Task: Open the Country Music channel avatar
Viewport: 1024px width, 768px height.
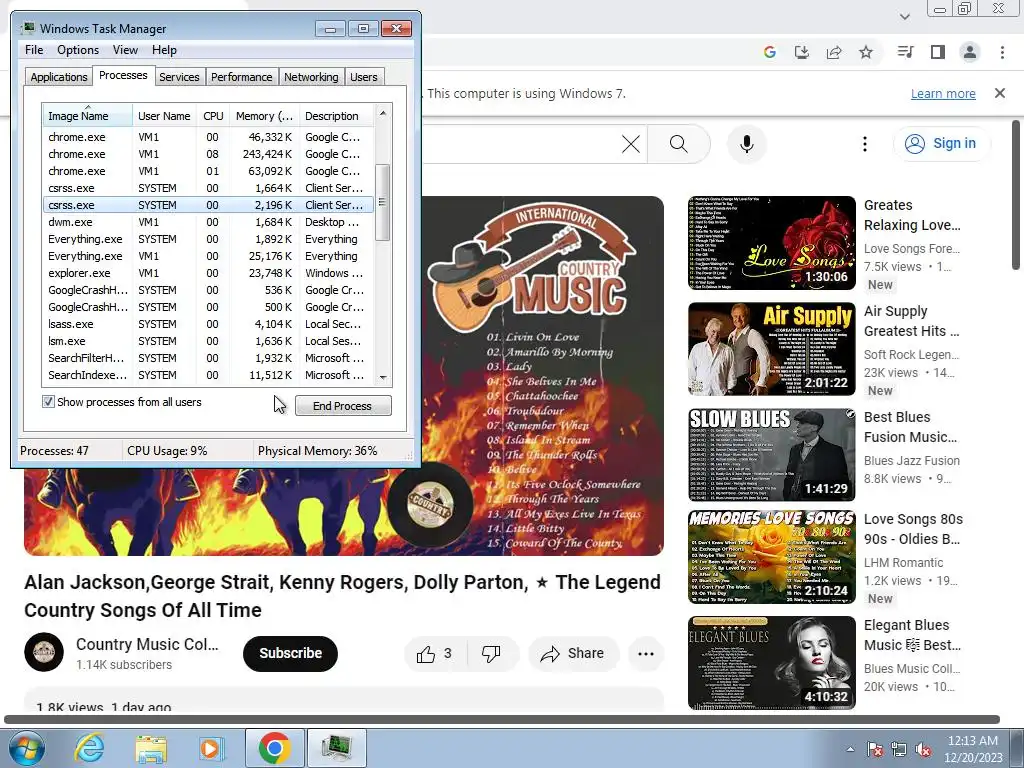Action: [44, 652]
